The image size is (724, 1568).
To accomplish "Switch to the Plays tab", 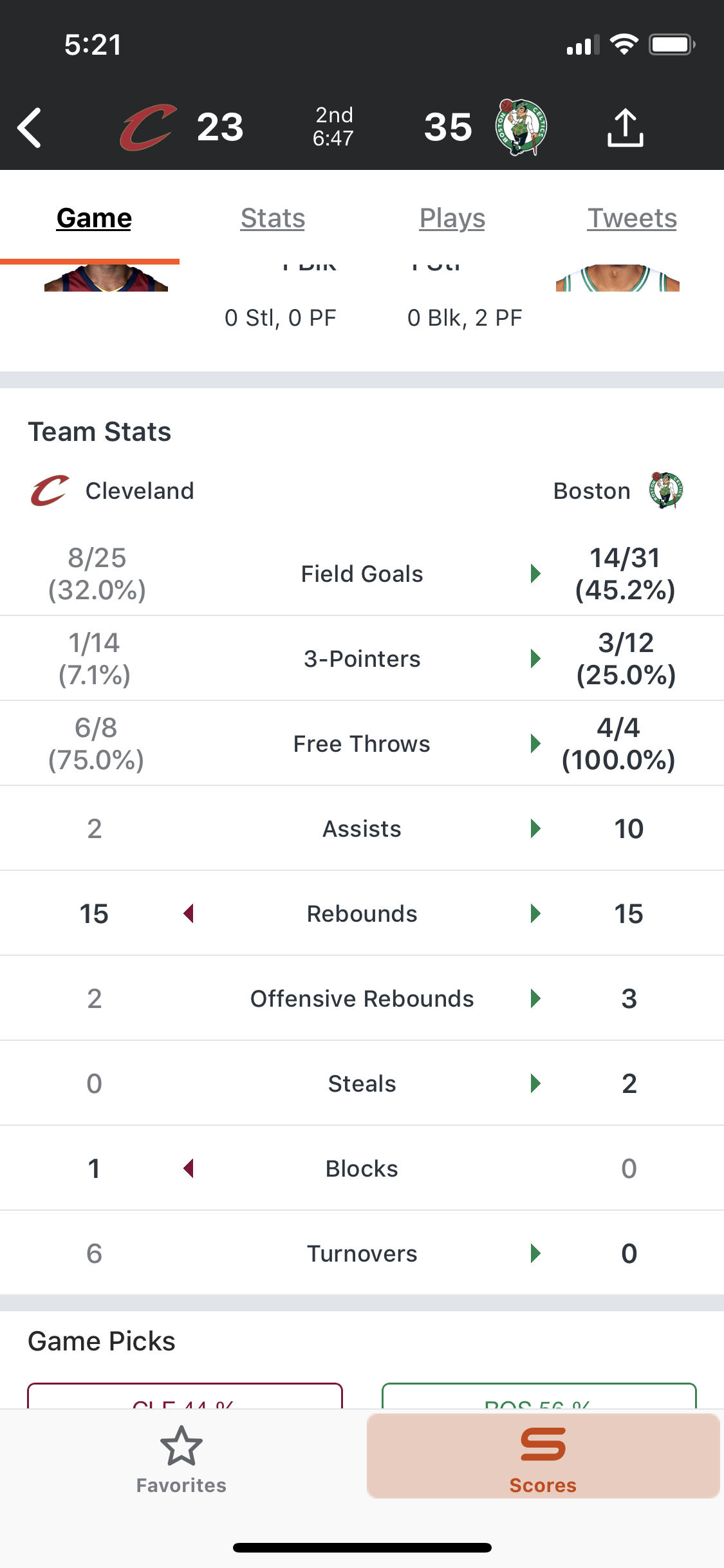I will (x=452, y=218).
